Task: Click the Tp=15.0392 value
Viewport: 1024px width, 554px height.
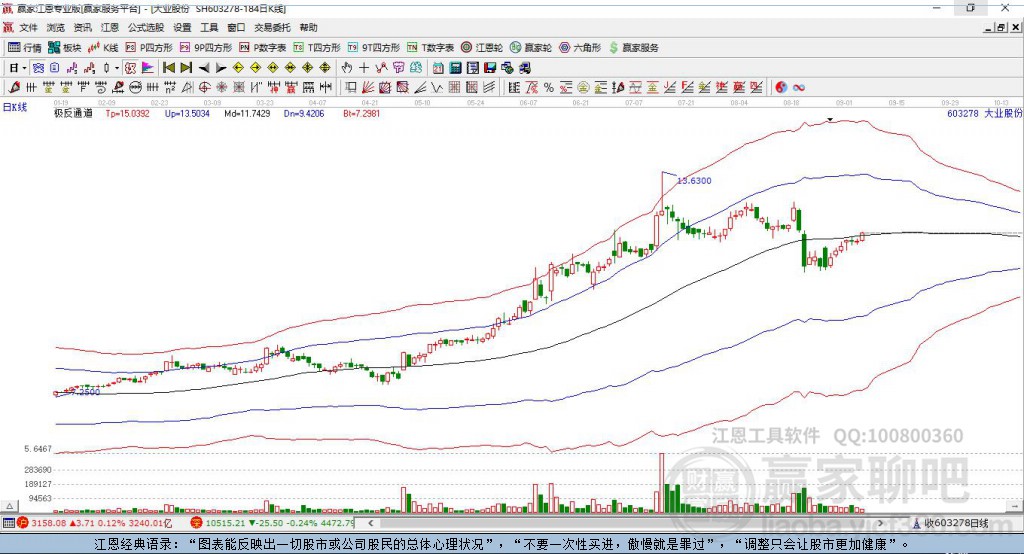Action: (127, 113)
